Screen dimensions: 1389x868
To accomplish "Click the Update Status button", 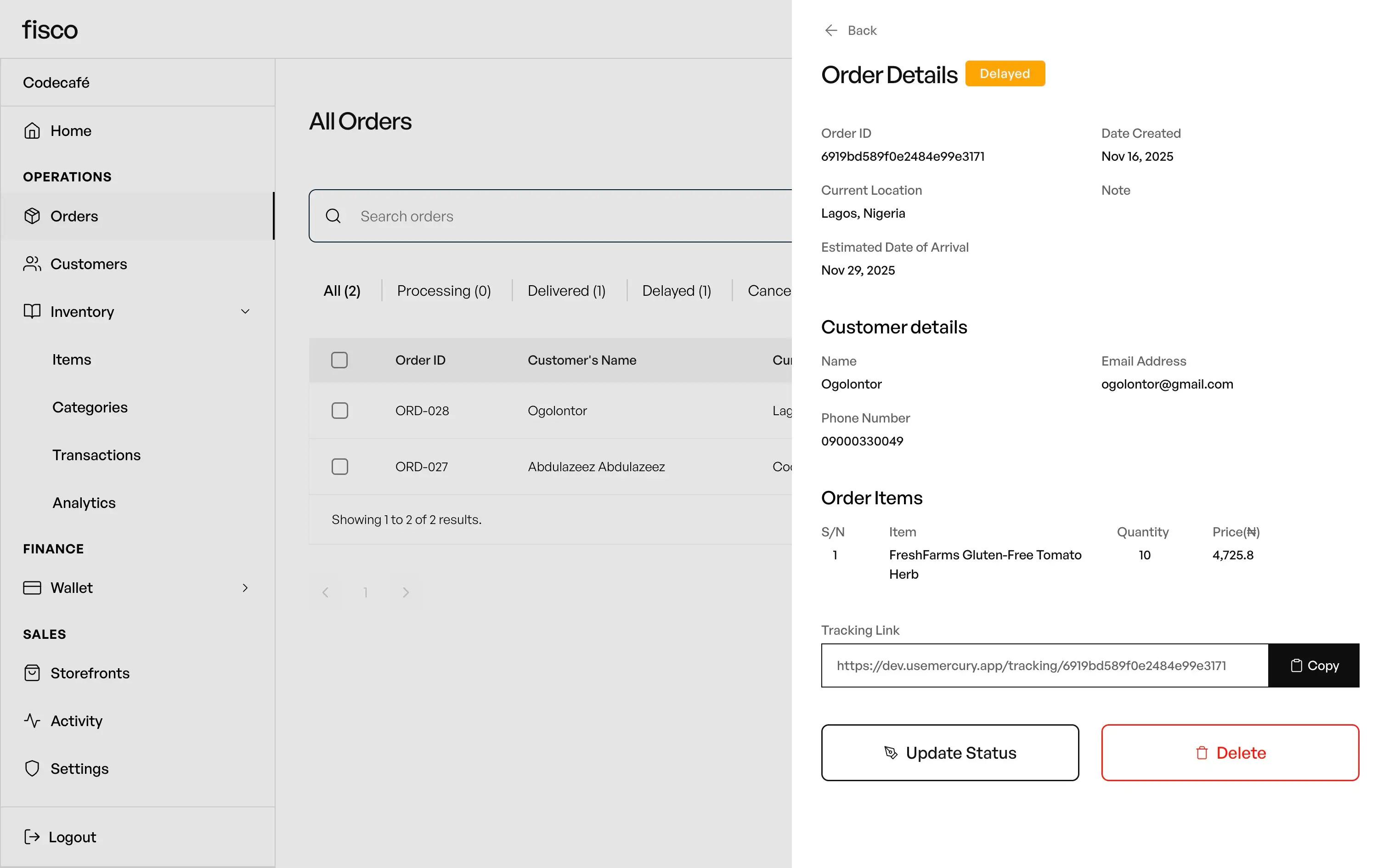I will (x=949, y=753).
